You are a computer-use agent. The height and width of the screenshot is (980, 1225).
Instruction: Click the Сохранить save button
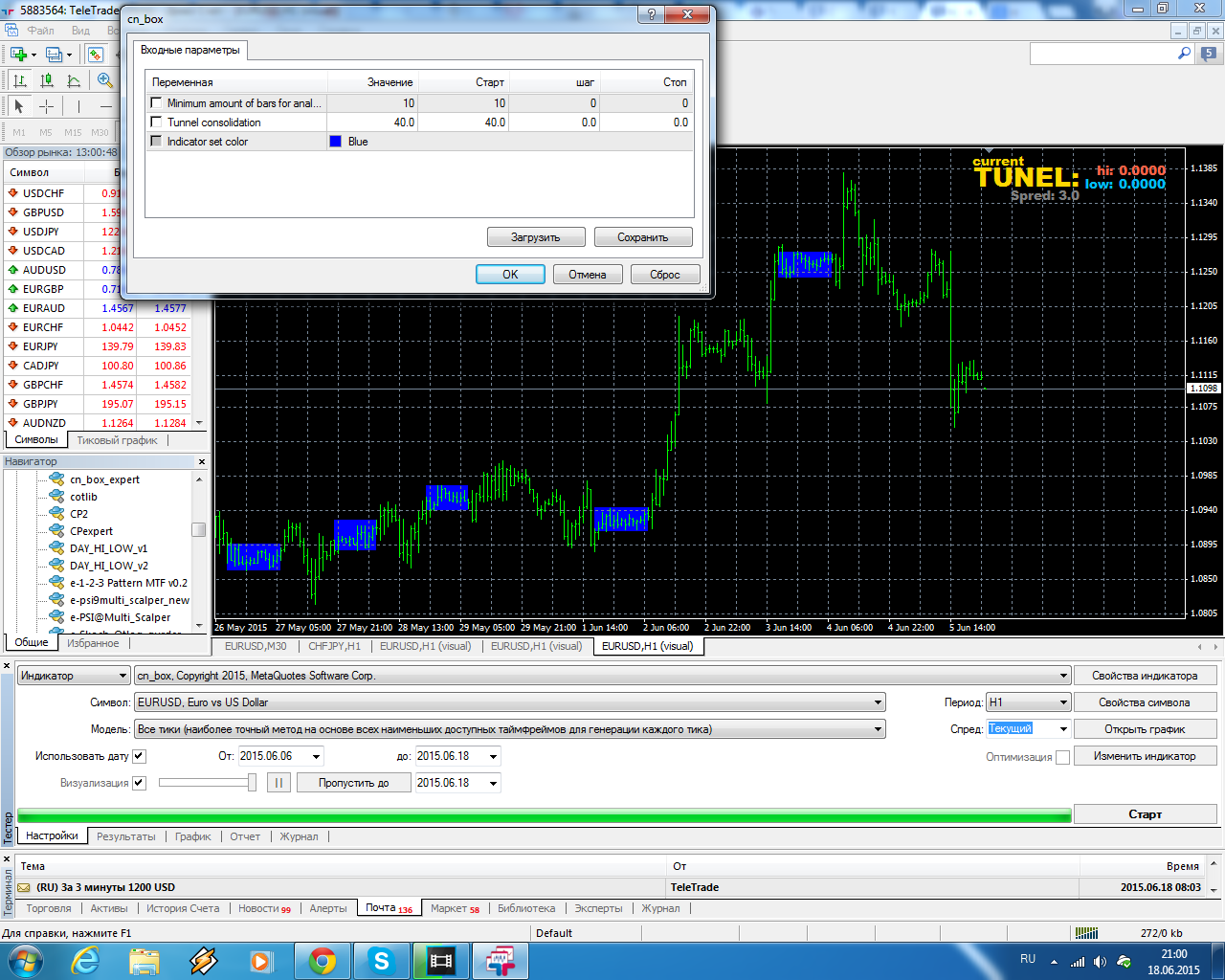pos(643,237)
